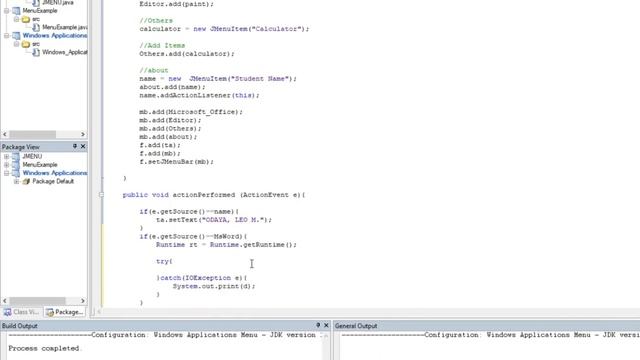Select the Windows_Applicat... file in file view
This screenshot has height=360, width=640.
[64, 52]
